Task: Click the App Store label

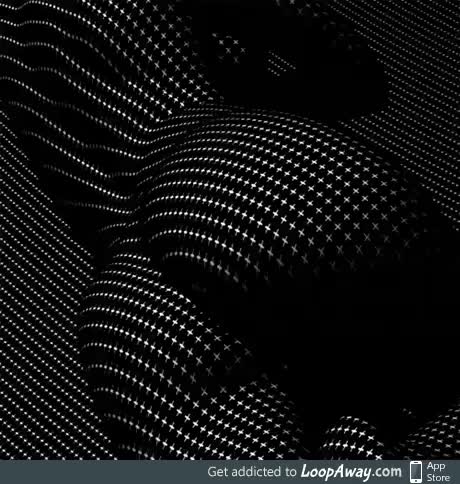Action: 438,472
